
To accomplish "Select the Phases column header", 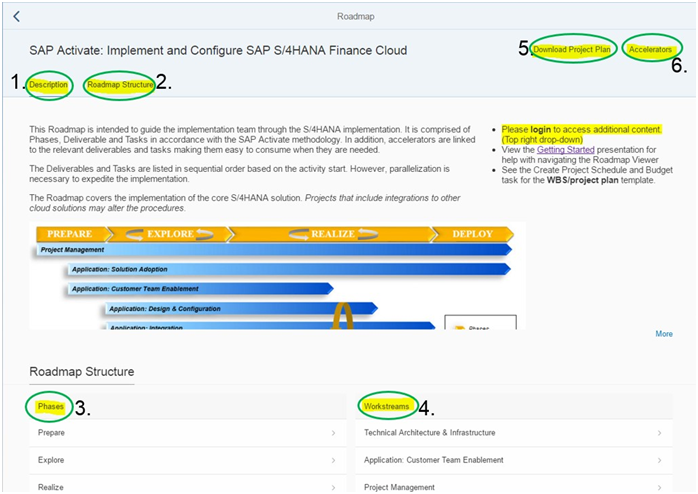I will click(x=50, y=406).
